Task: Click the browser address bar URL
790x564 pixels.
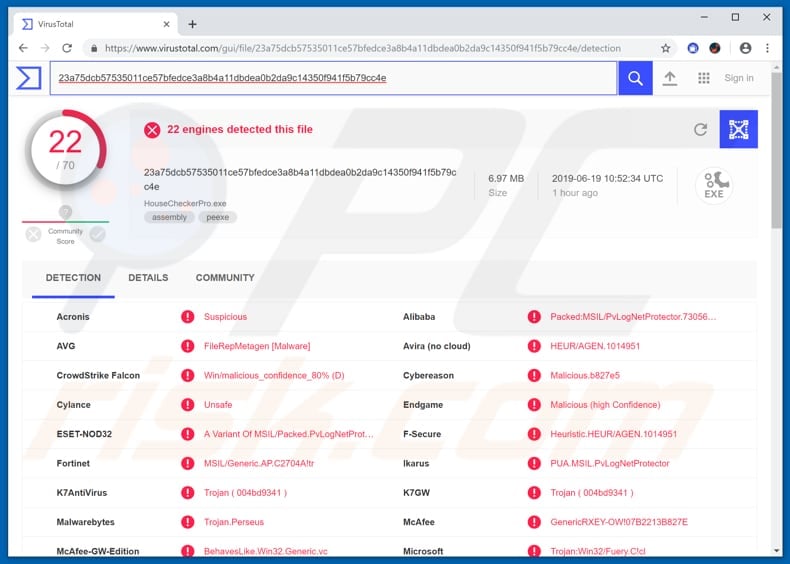Action: pos(363,48)
